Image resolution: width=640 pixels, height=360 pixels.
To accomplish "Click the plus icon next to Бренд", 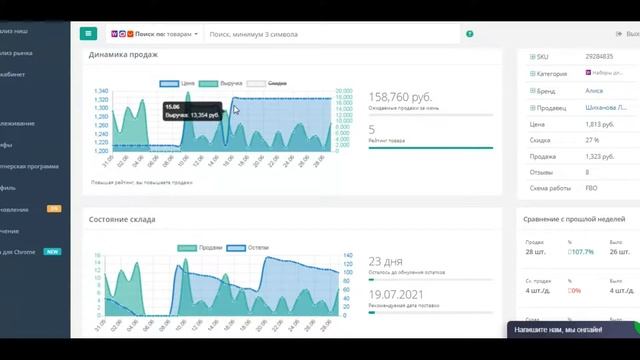I will click(532, 91).
